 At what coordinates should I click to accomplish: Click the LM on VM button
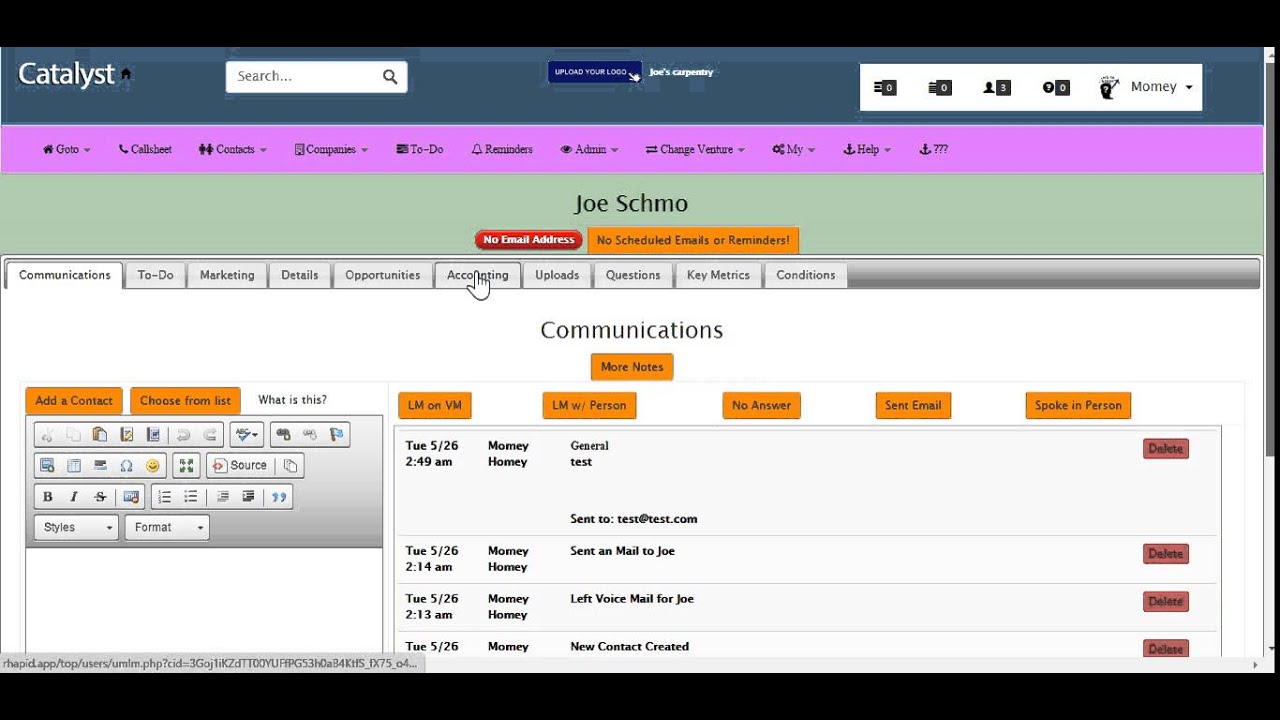pyautogui.click(x=435, y=405)
